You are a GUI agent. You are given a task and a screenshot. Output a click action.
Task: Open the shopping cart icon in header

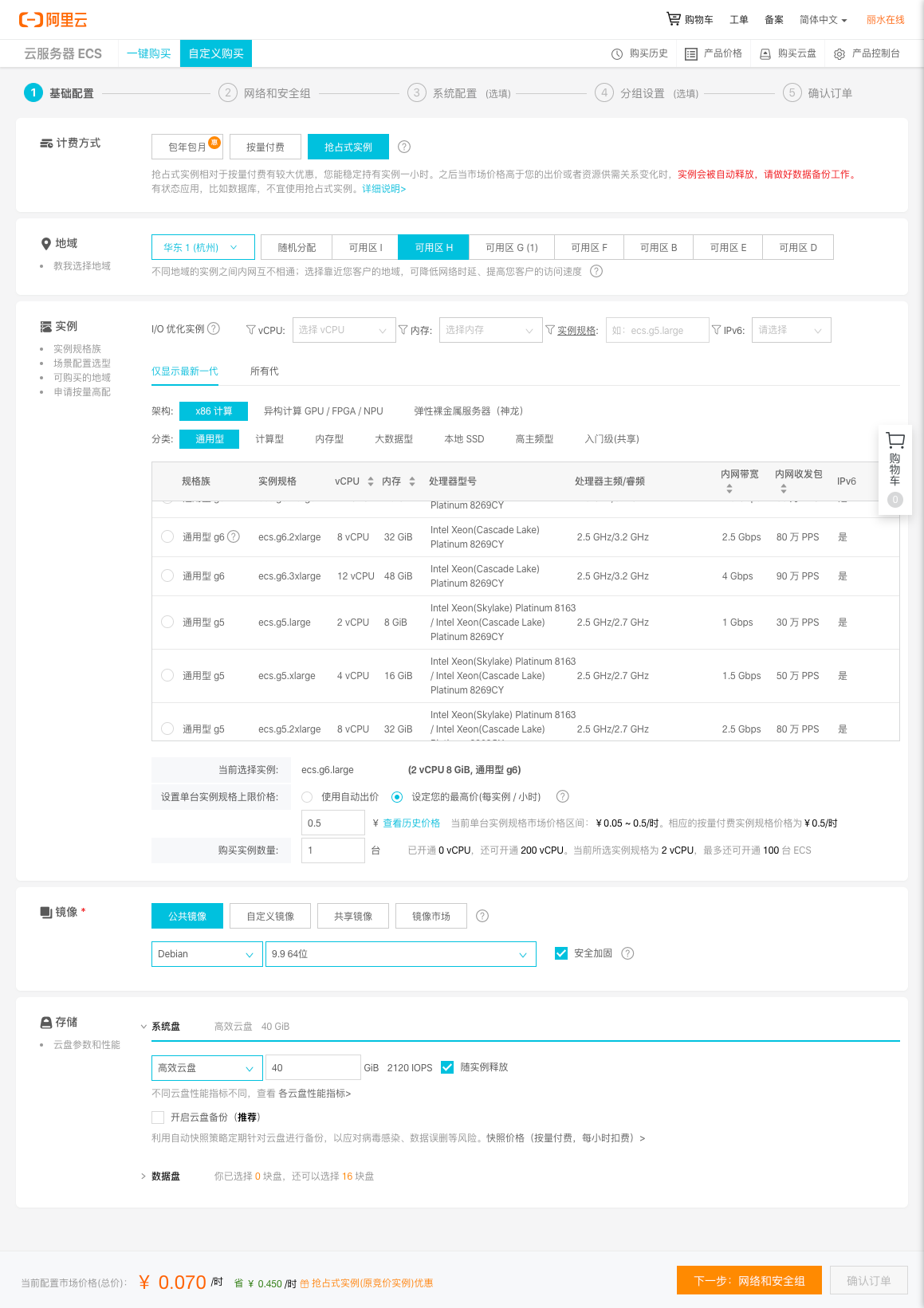tap(674, 19)
